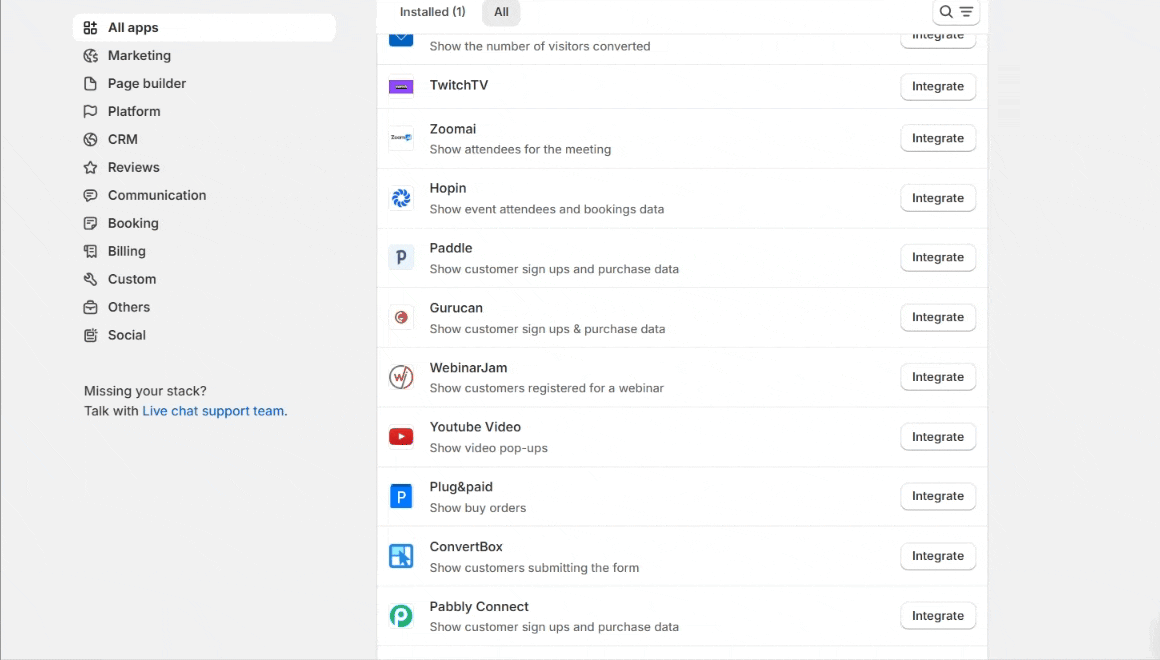Click the Gurucan app logo
The image size is (1160, 660).
point(401,317)
